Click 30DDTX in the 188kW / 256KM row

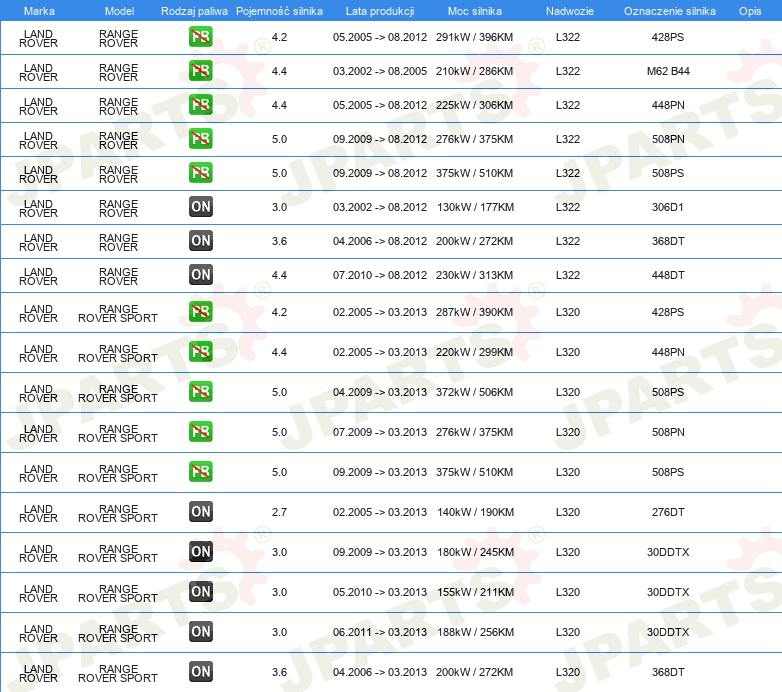pos(668,632)
